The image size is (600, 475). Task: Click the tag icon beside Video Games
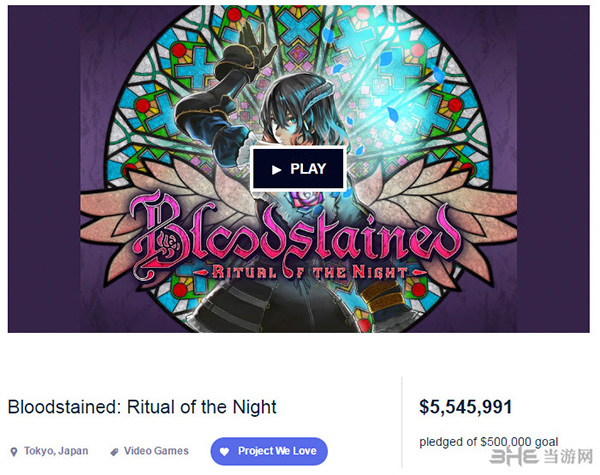point(115,452)
